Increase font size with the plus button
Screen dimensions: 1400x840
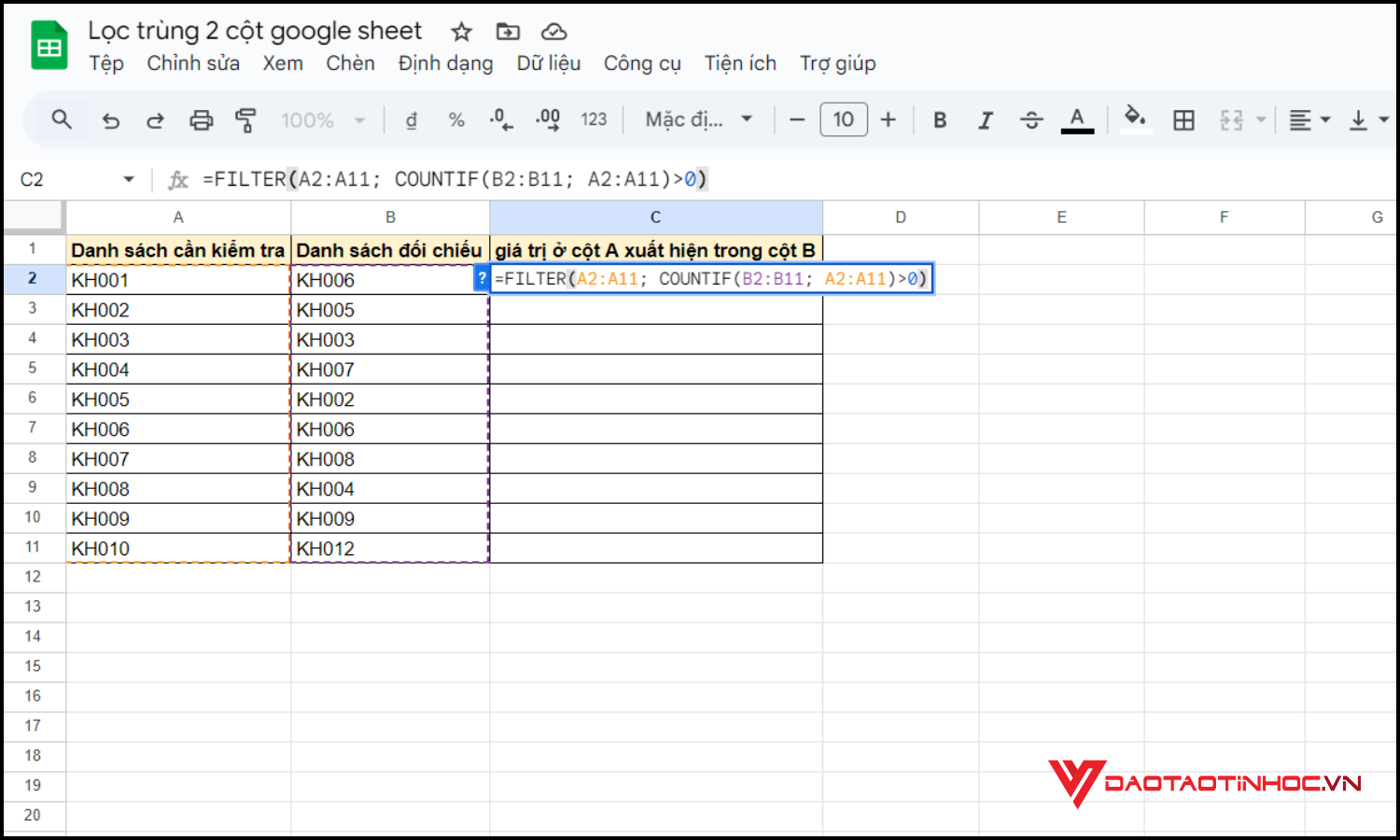pyautogui.click(x=888, y=119)
